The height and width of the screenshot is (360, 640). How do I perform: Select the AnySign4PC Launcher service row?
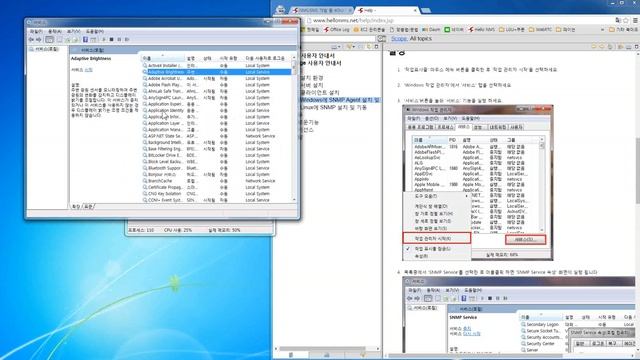click(x=217, y=98)
